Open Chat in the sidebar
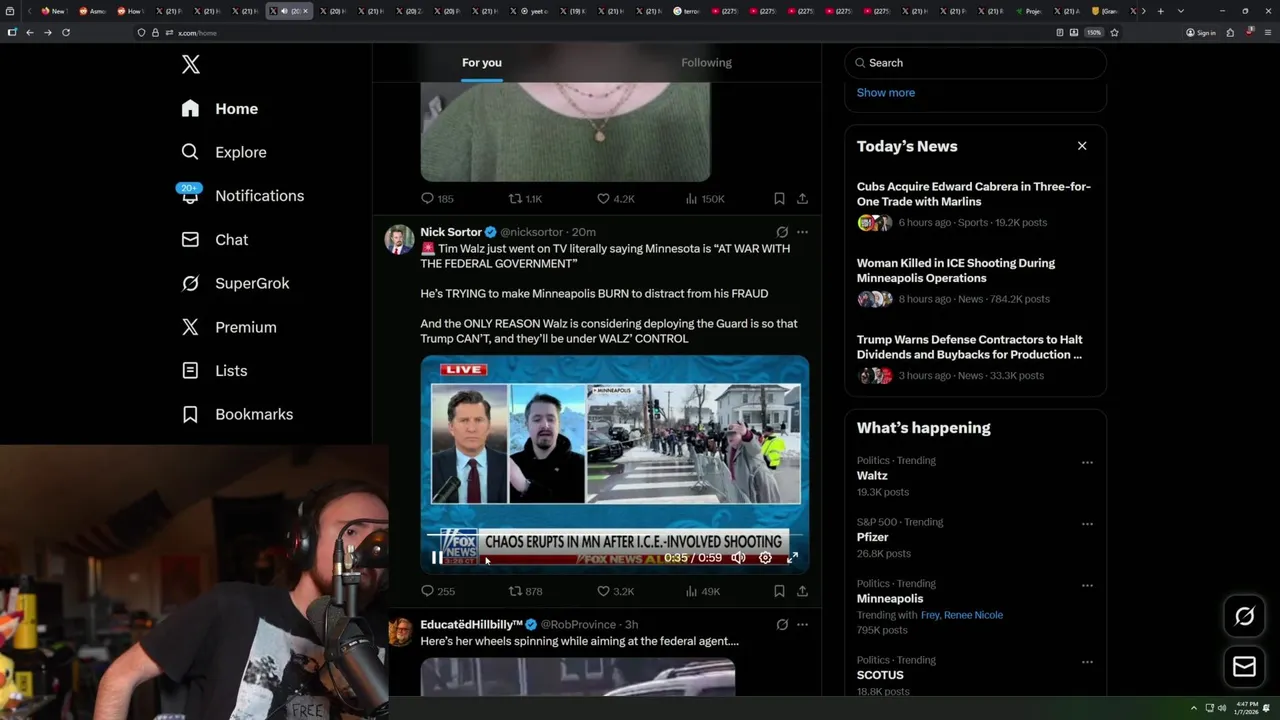Image resolution: width=1280 pixels, height=720 pixels. (x=214, y=240)
